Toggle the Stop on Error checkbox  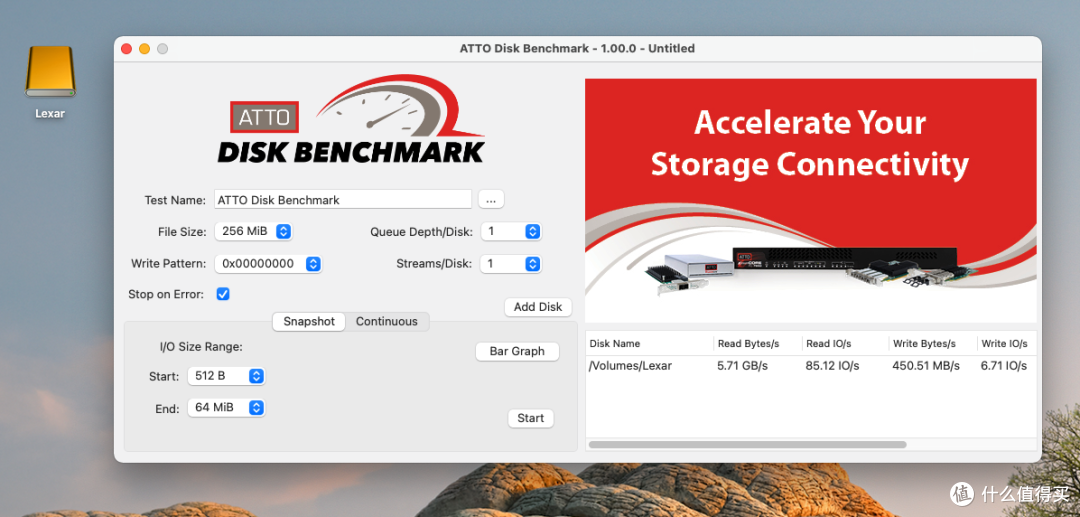(x=223, y=294)
